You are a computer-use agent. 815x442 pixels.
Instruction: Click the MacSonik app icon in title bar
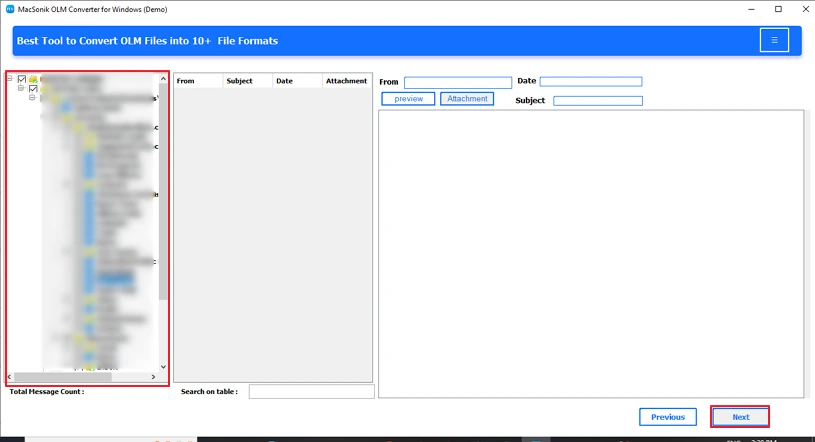[x=8, y=8]
